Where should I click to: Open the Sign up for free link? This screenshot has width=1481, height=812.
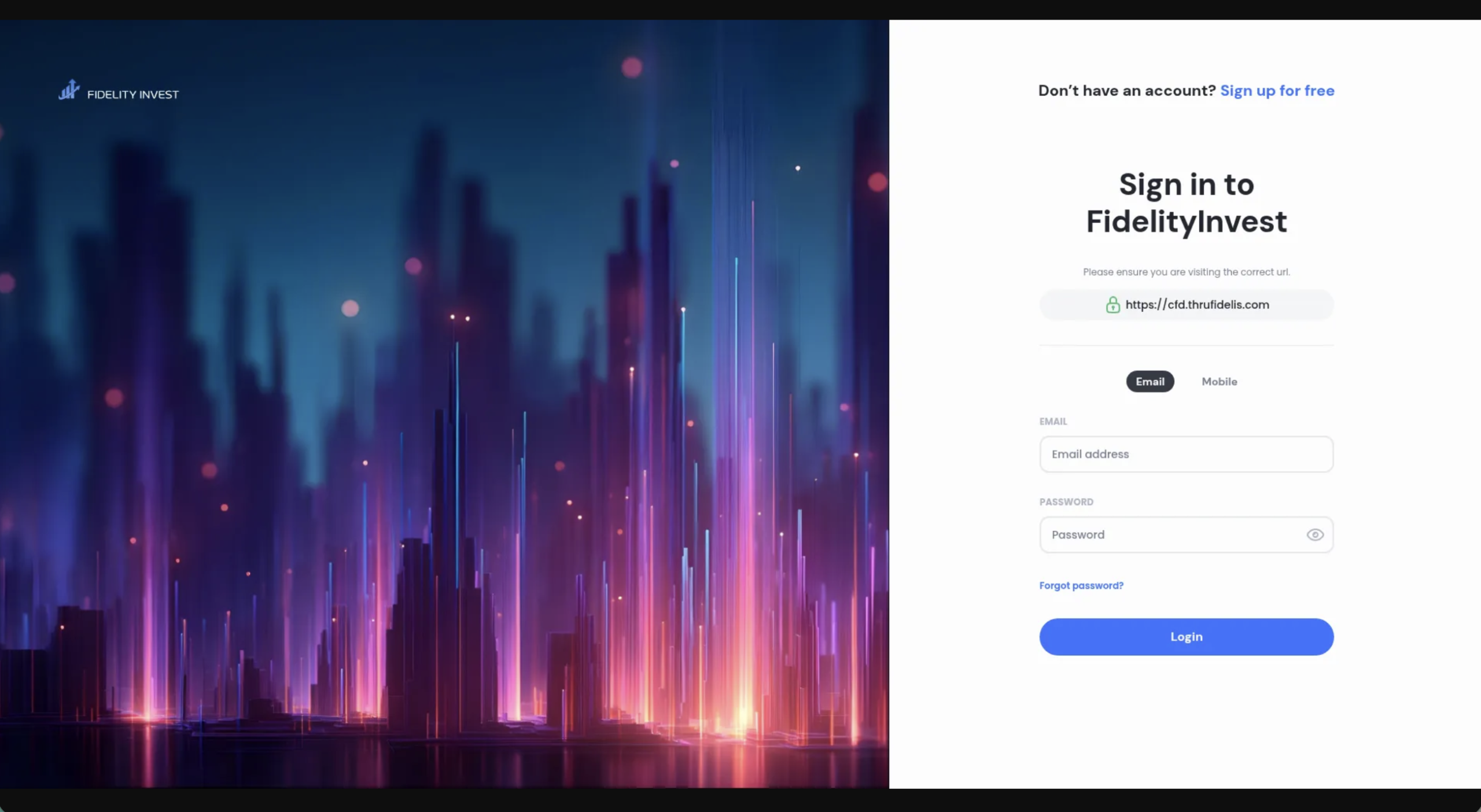[x=1277, y=91]
